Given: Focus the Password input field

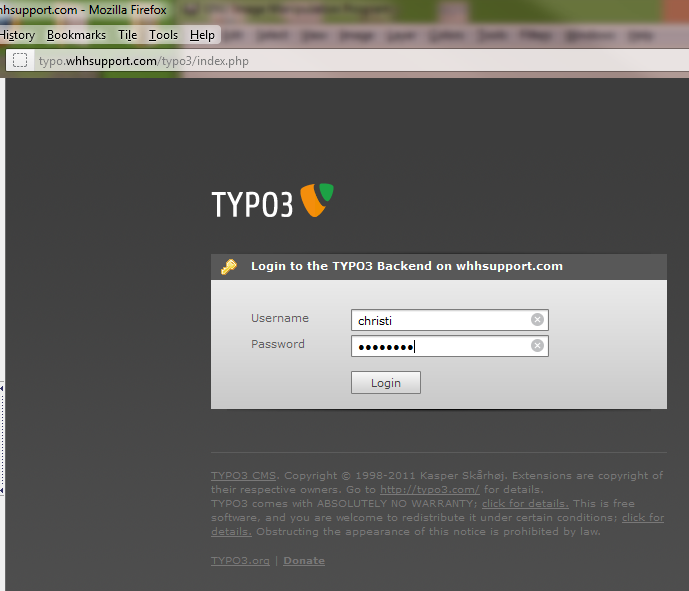Looking at the screenshot, I should [440, 346].
